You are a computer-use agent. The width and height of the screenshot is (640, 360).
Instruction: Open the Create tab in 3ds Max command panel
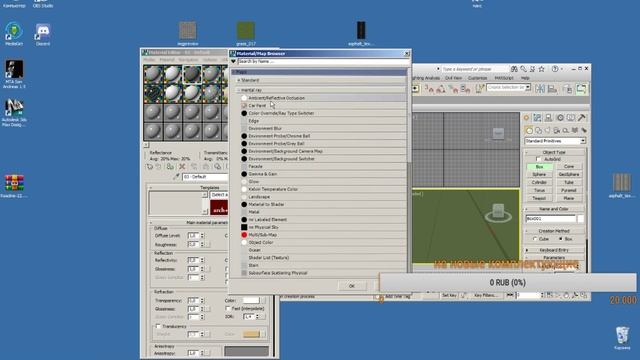[x=526, y=118]
